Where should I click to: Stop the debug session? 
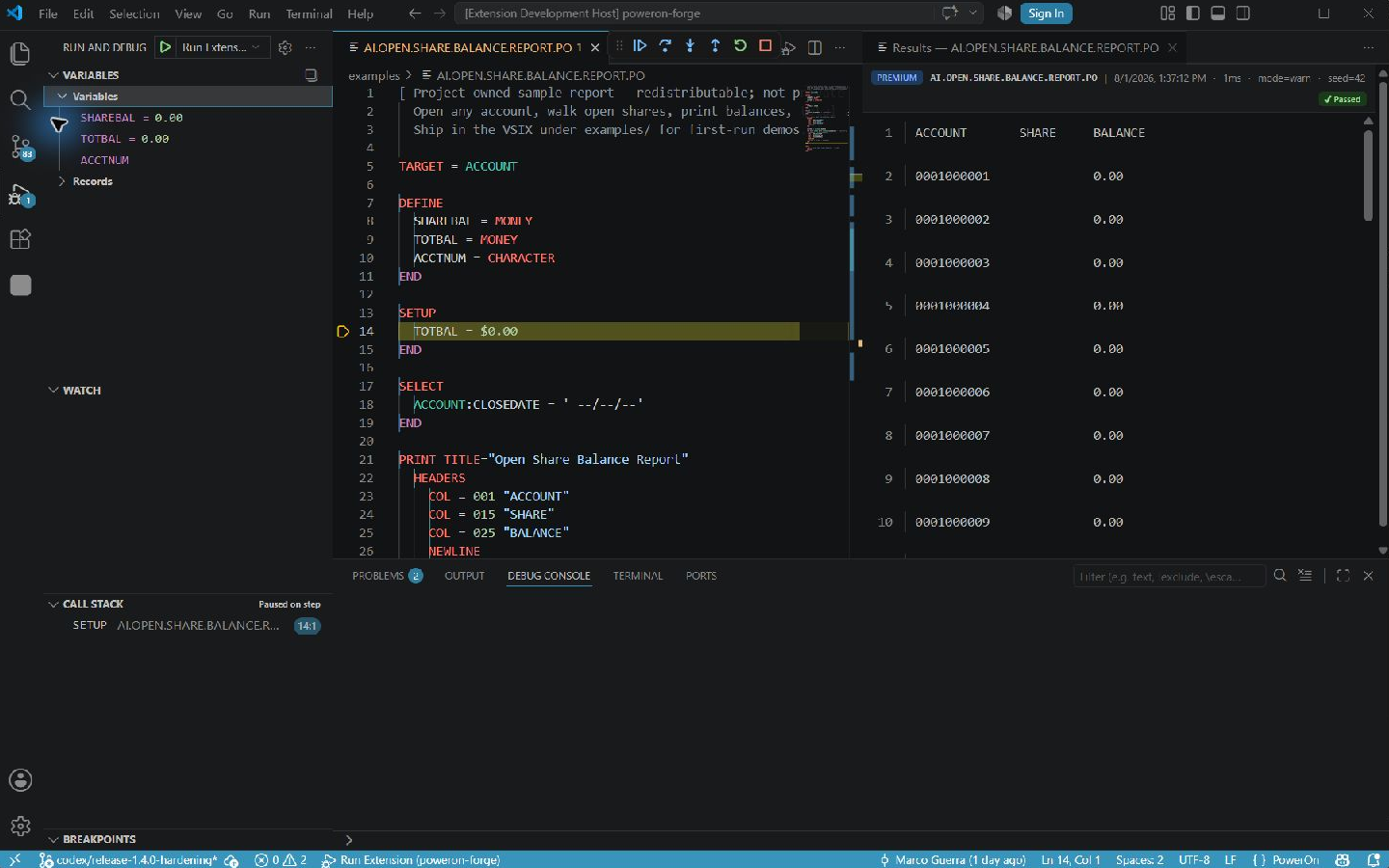765,46
